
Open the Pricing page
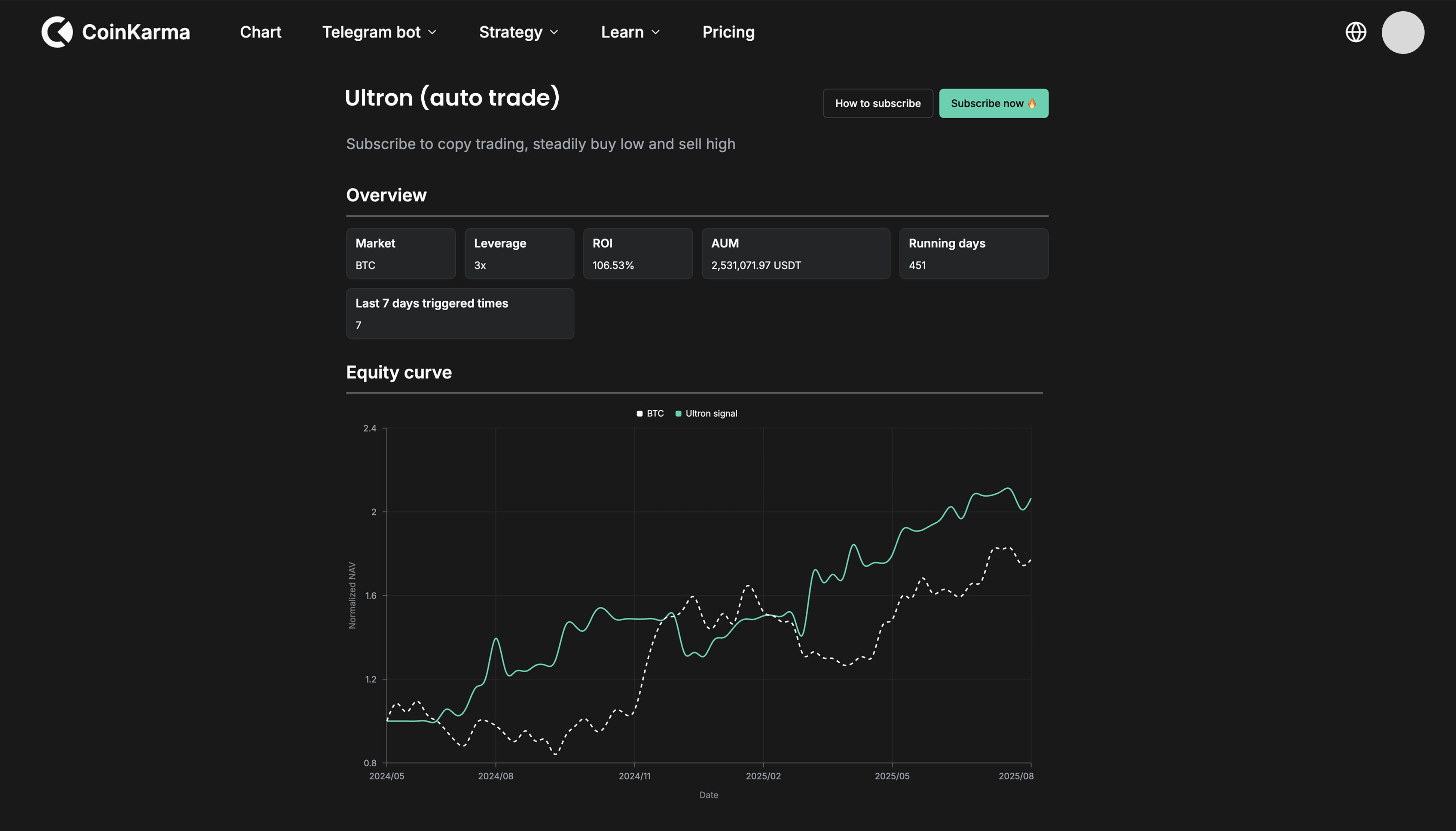(728, 32)
